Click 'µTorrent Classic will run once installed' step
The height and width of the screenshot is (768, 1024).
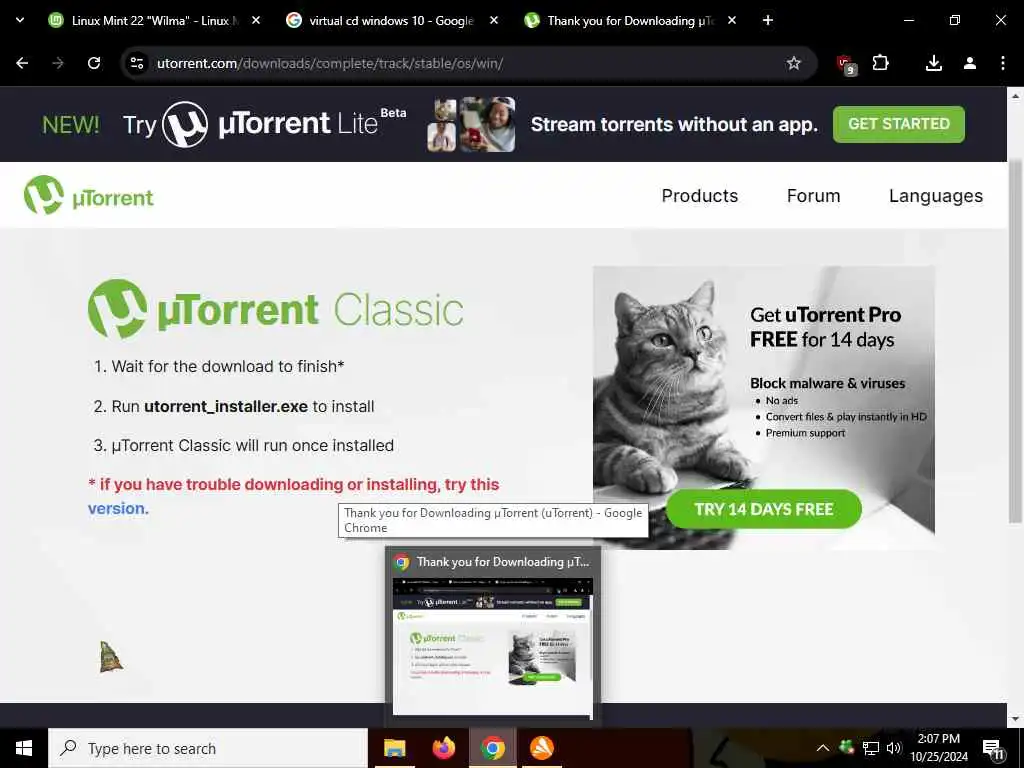(x=244, y=445)
